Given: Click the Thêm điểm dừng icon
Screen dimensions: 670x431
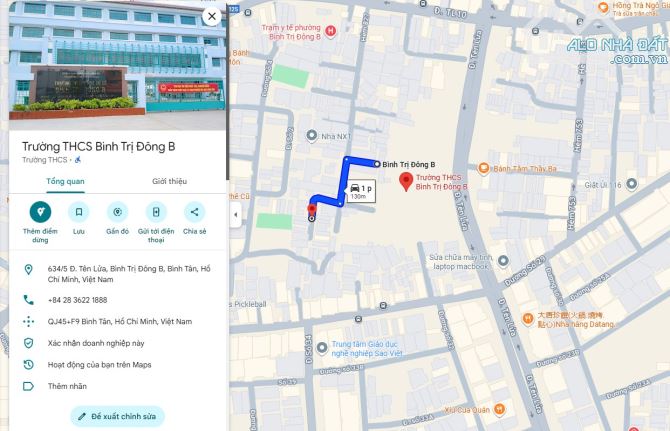Looking at the screenshot, I should [x=40, y=212].
